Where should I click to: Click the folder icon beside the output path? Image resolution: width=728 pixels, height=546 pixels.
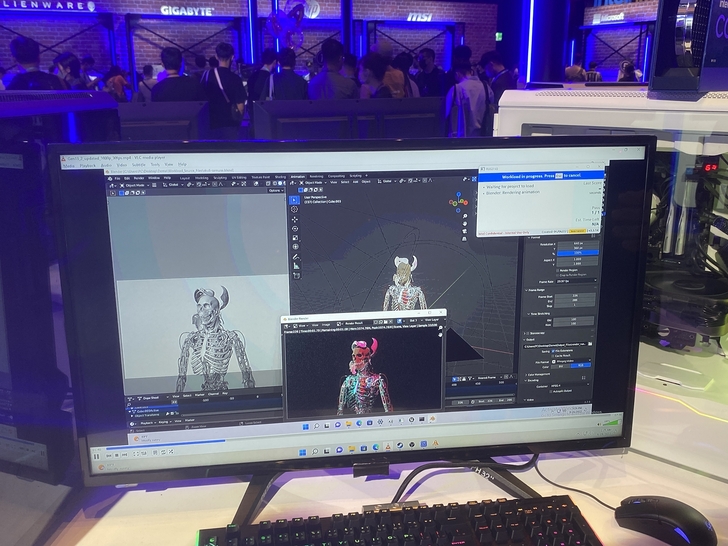coord(590,344)
